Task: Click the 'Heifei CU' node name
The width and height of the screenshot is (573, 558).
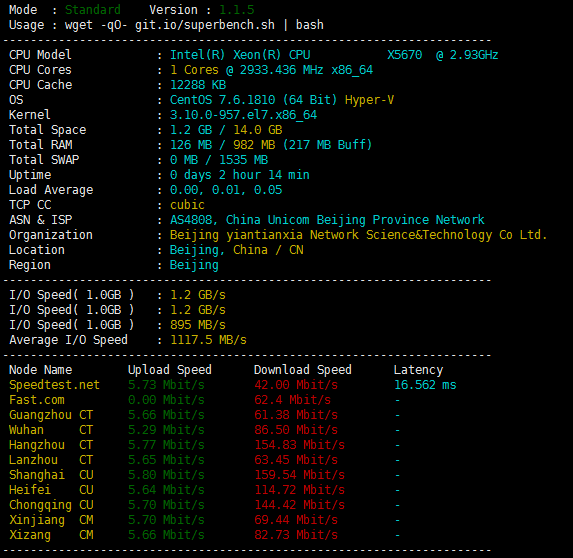Action: 51,490
